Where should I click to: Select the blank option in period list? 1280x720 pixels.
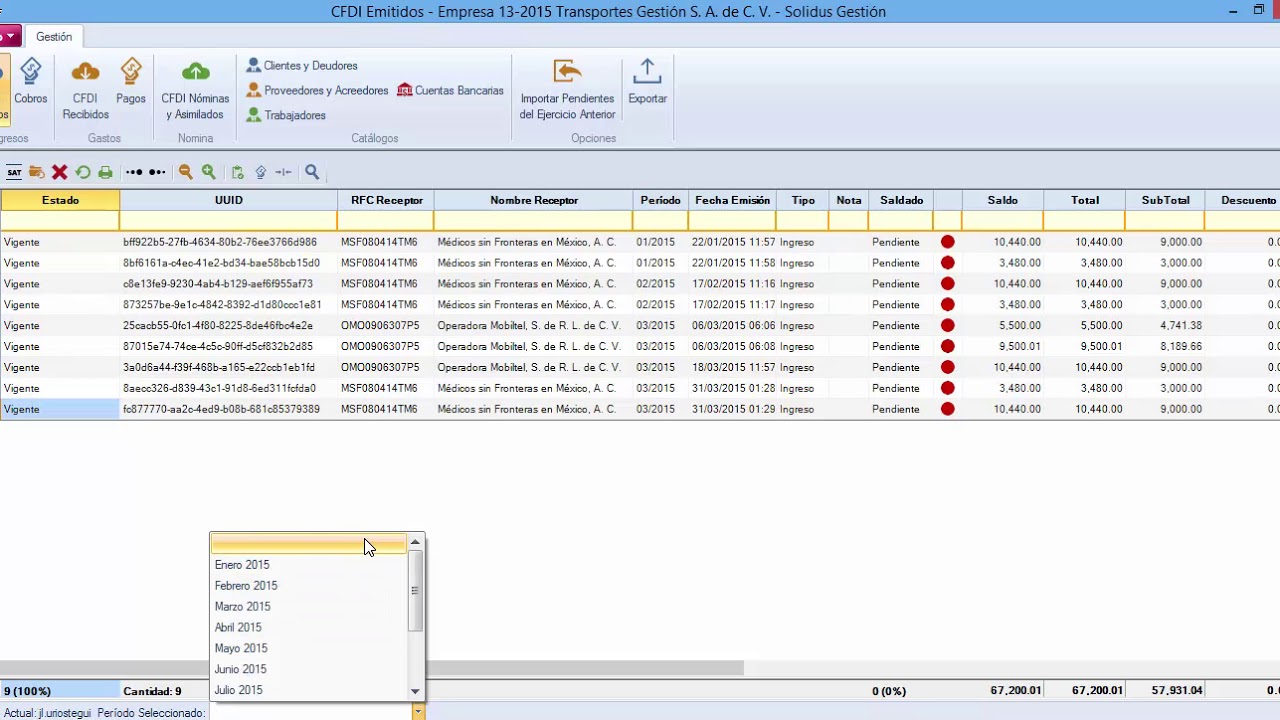point(309,544)
